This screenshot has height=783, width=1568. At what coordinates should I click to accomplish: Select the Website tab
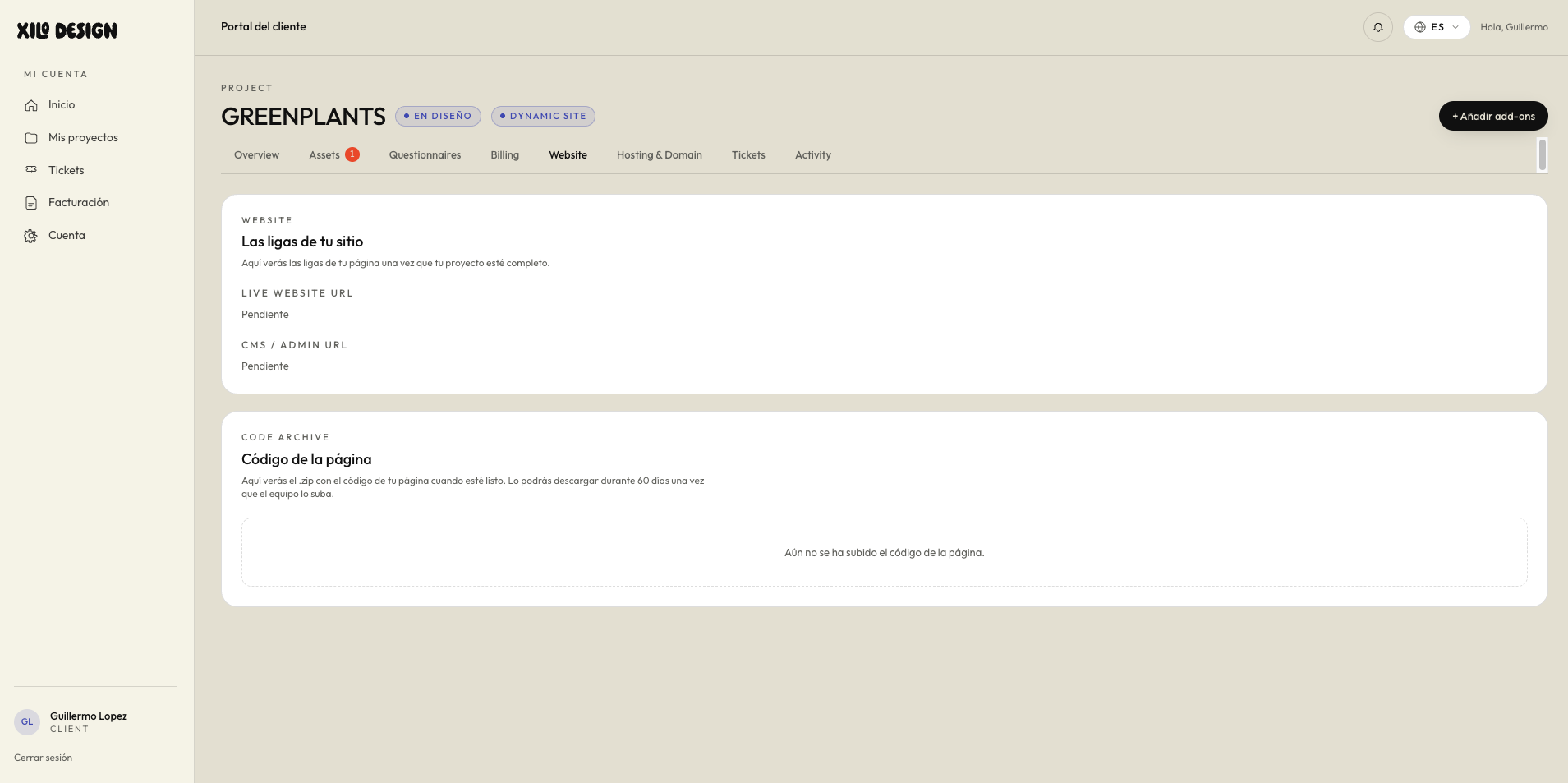[x=568, y=155]
